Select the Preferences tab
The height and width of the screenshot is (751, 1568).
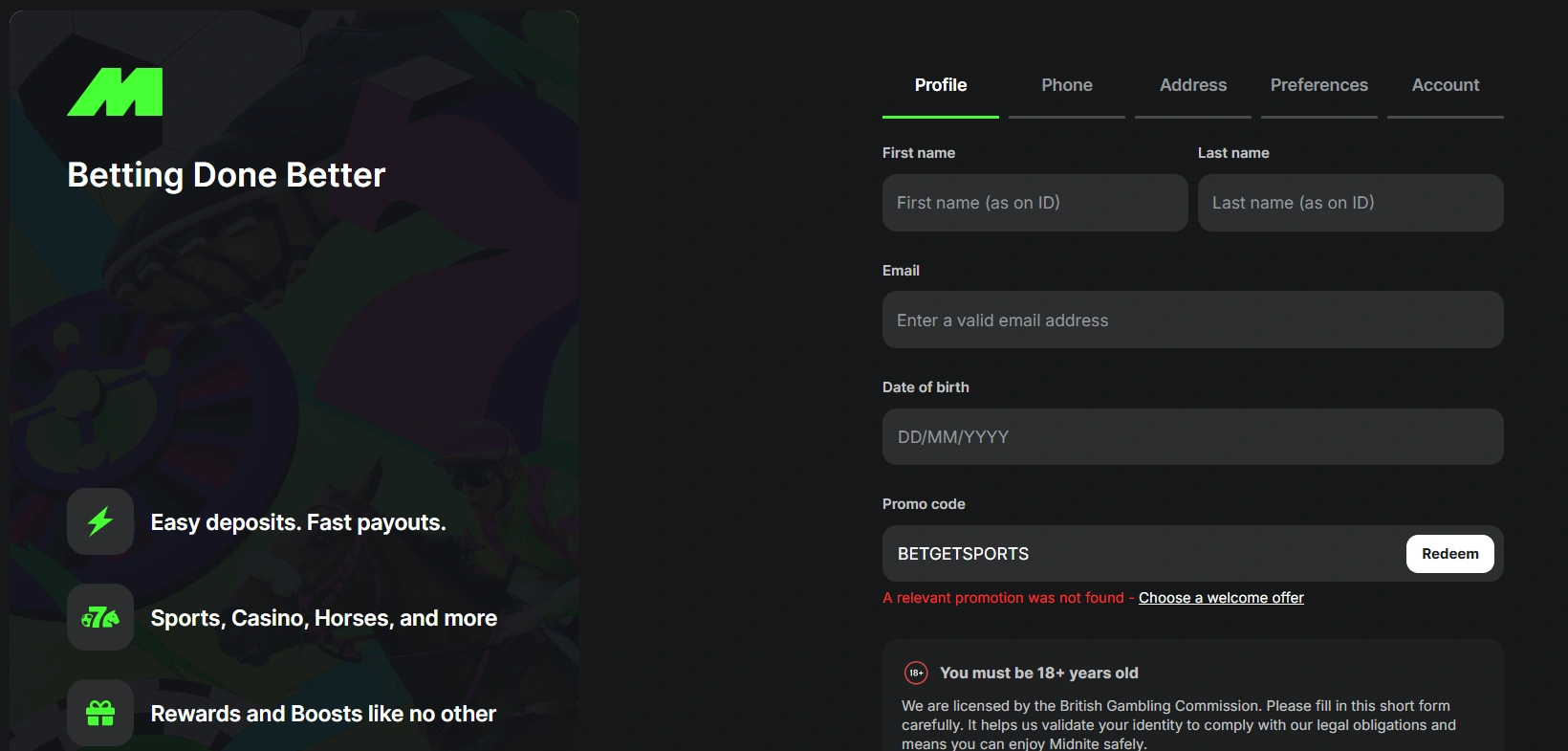[x=1319, y=85]
